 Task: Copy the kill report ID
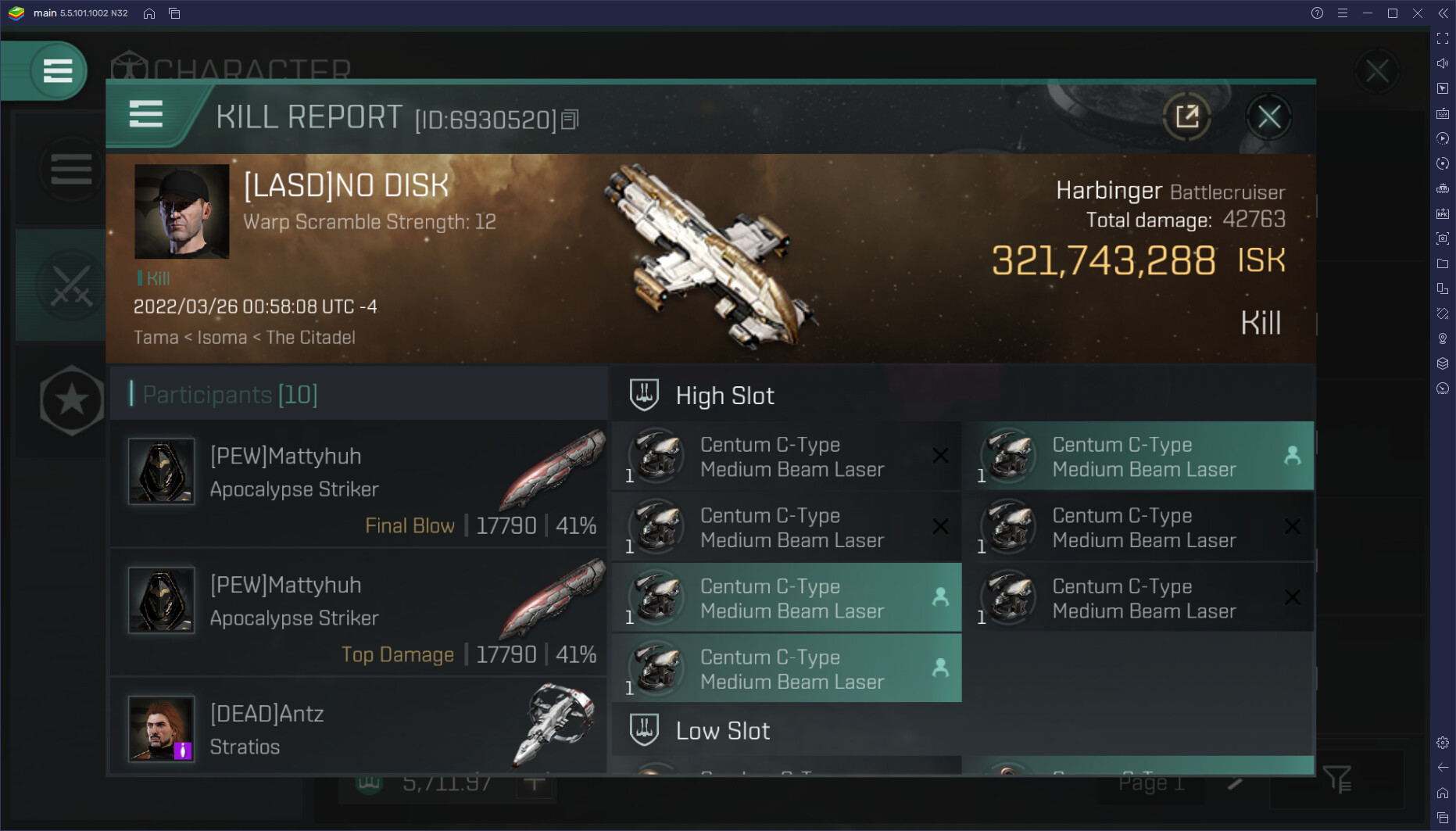tap(570, 120)
